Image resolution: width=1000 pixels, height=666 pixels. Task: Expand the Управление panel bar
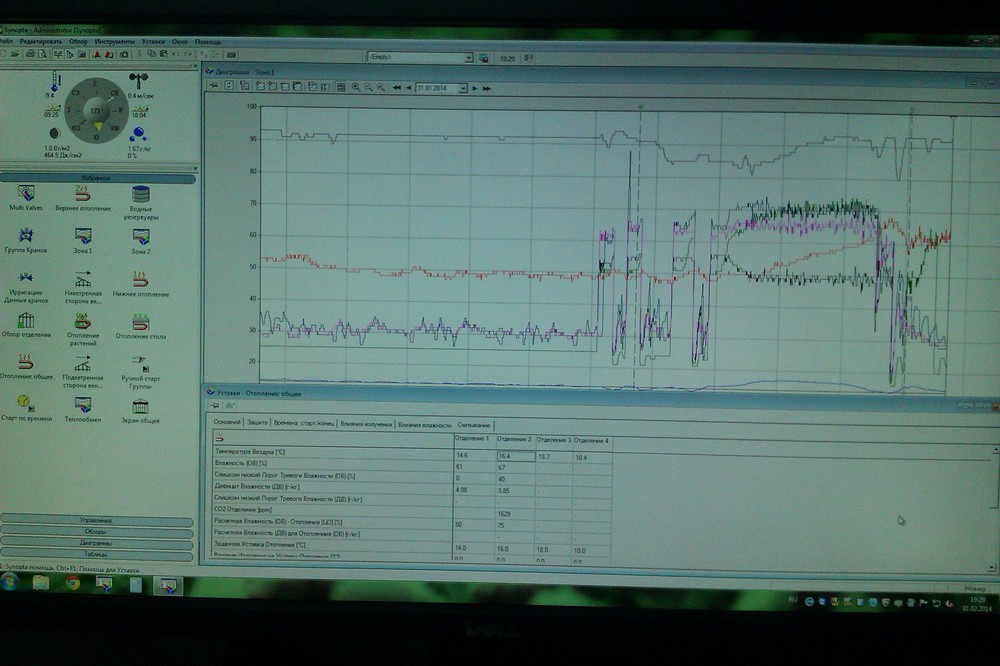(96, 521)
